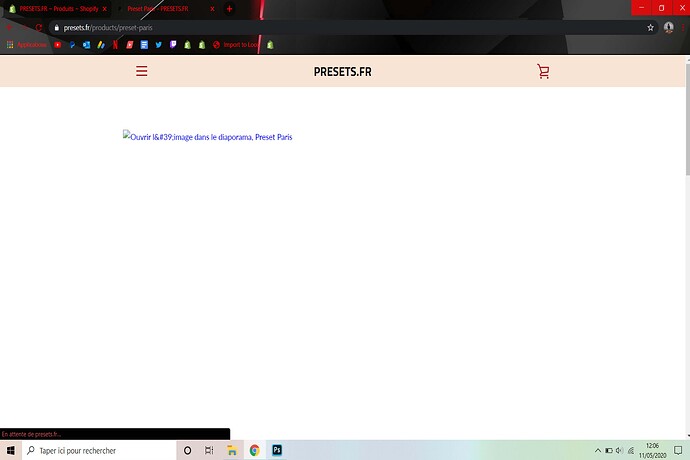Screen dimensions: 690x460
Task: Click the page vertical scrollbar thumb
Action: coord(687,119)
